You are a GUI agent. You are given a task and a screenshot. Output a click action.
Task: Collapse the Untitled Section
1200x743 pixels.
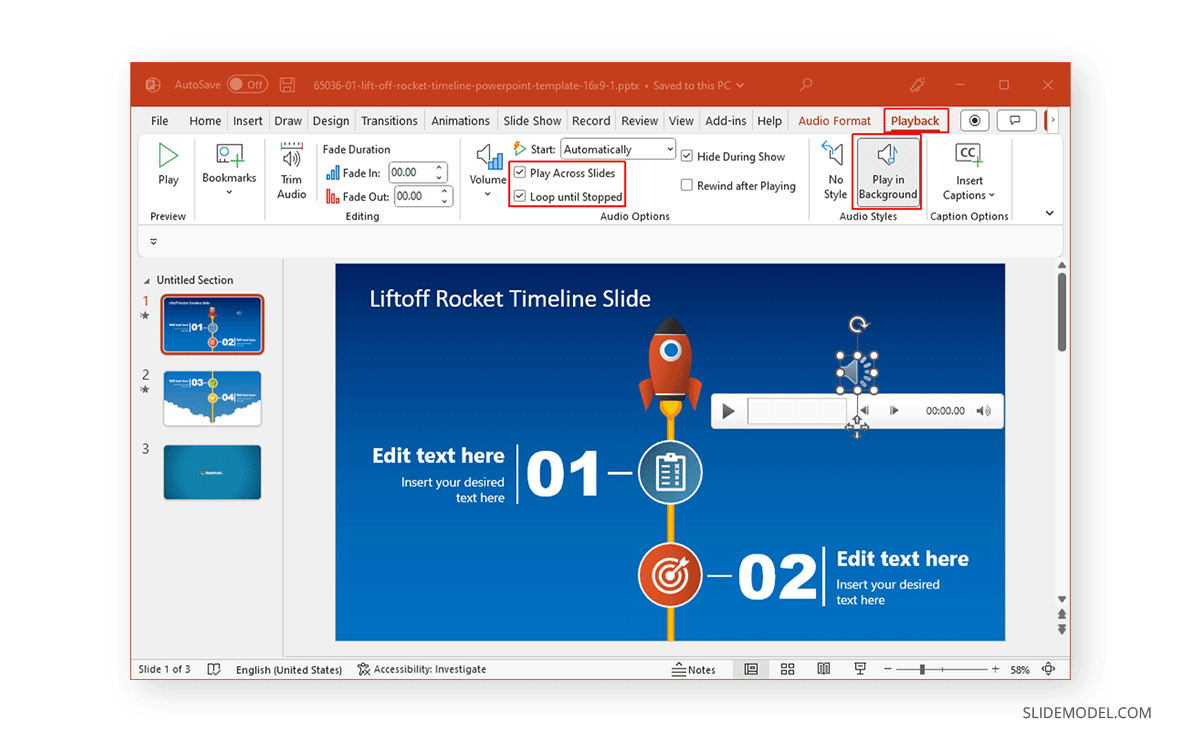click(x=146, y=280)
